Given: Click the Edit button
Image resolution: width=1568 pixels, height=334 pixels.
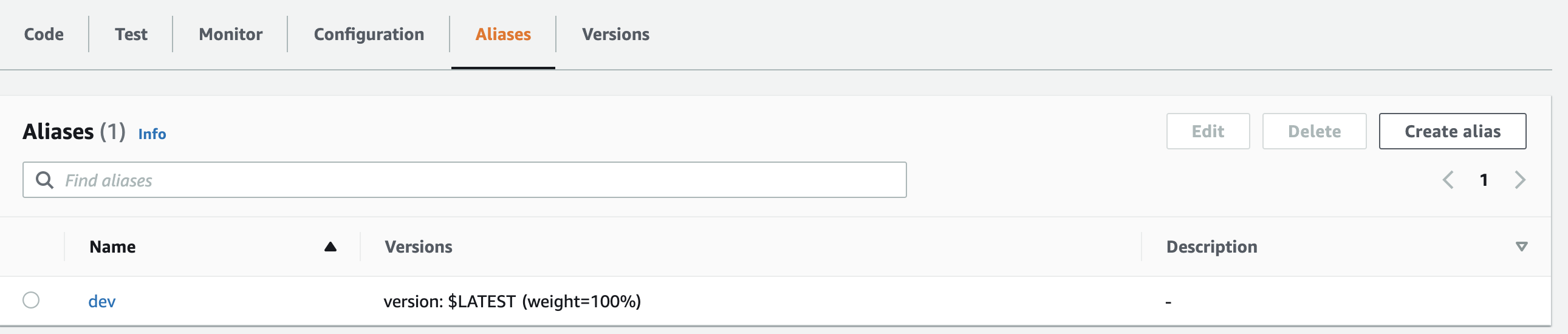Looking at the screenshot, I should tap(1208, 131).
